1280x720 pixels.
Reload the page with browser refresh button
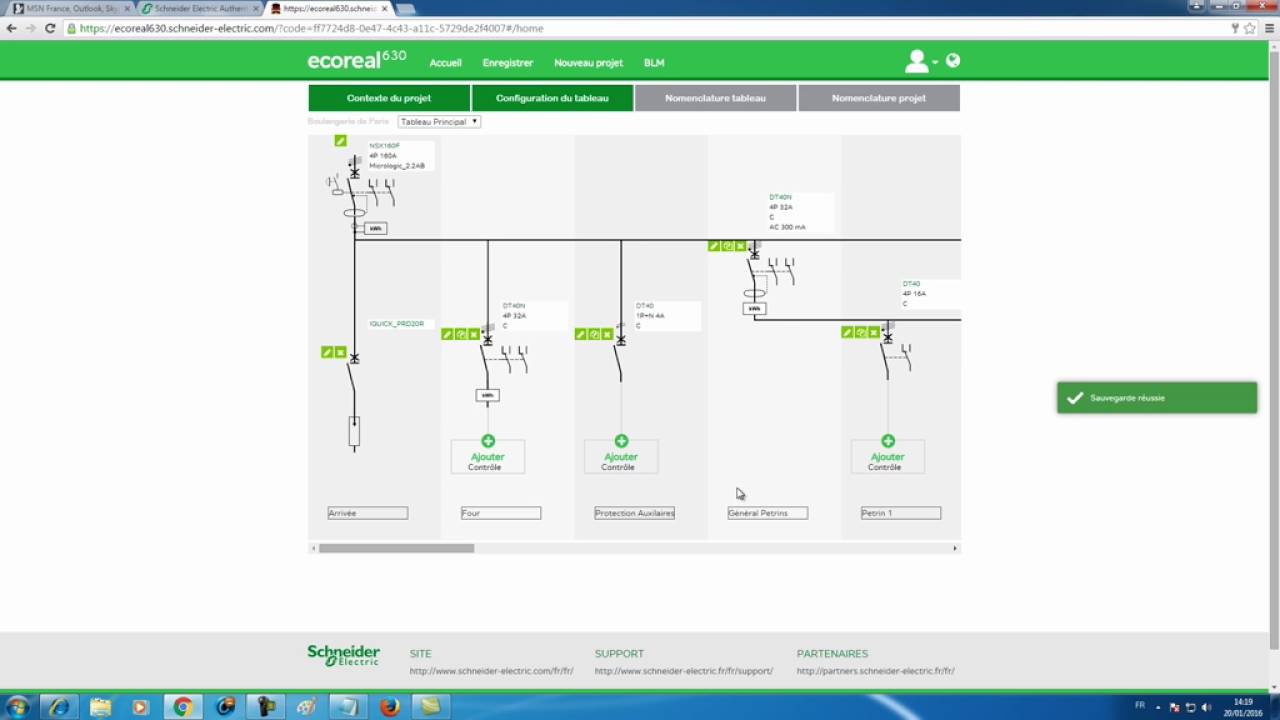pyautogui.click(x=50, y=28)
